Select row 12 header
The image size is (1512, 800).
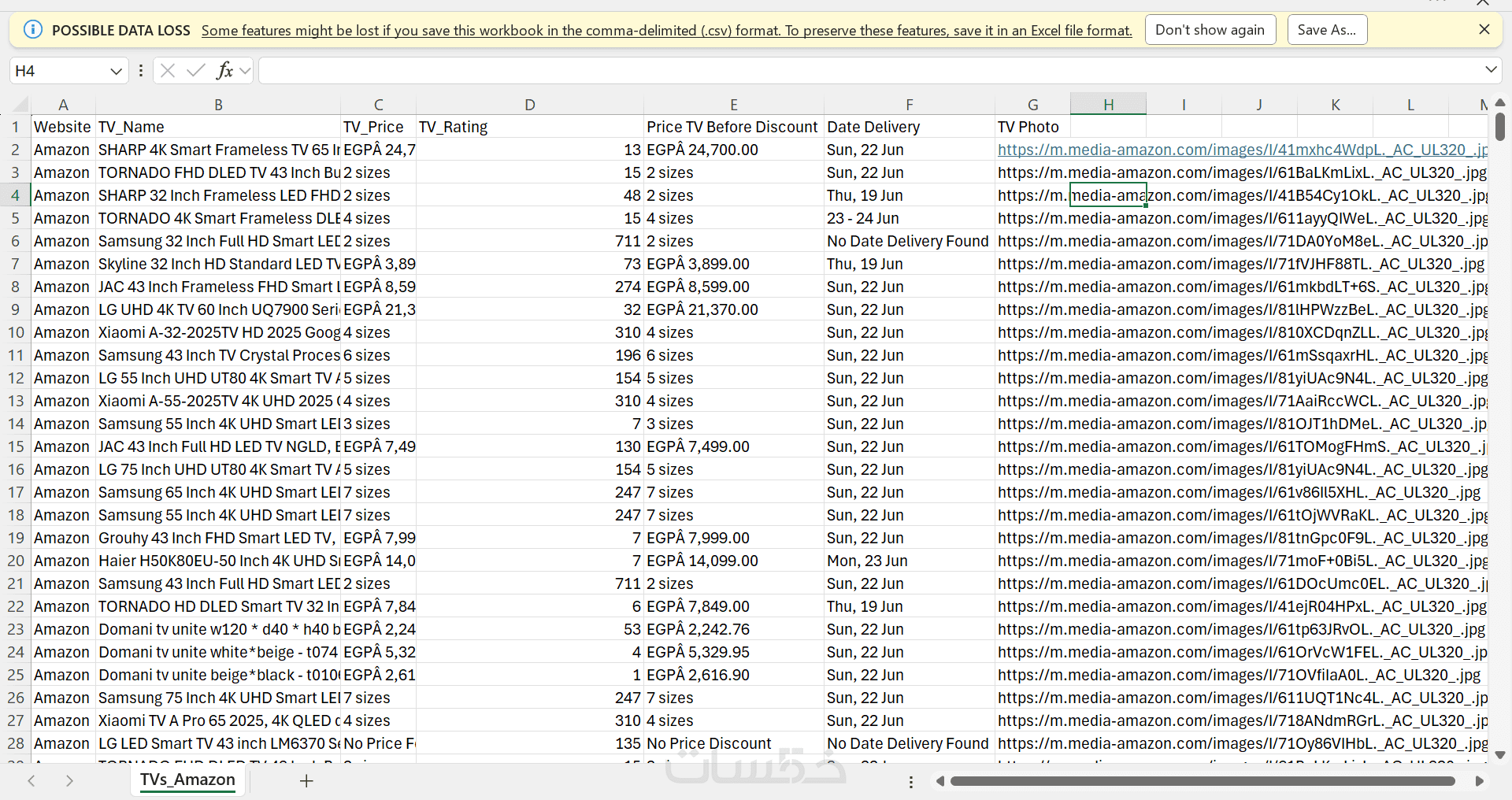point(15,378)
